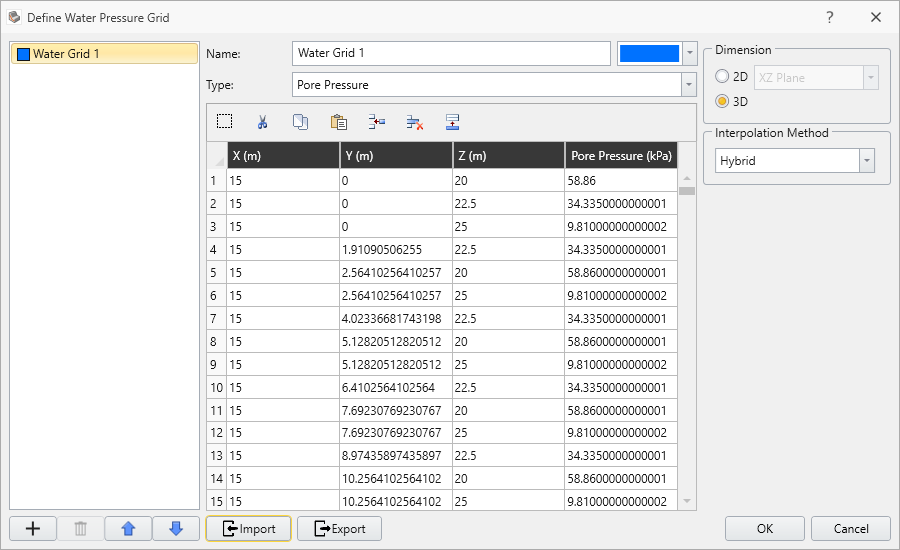Open the XZ Plane dropdown
Viewport: 900px width, 550px height.
point(871,78)
